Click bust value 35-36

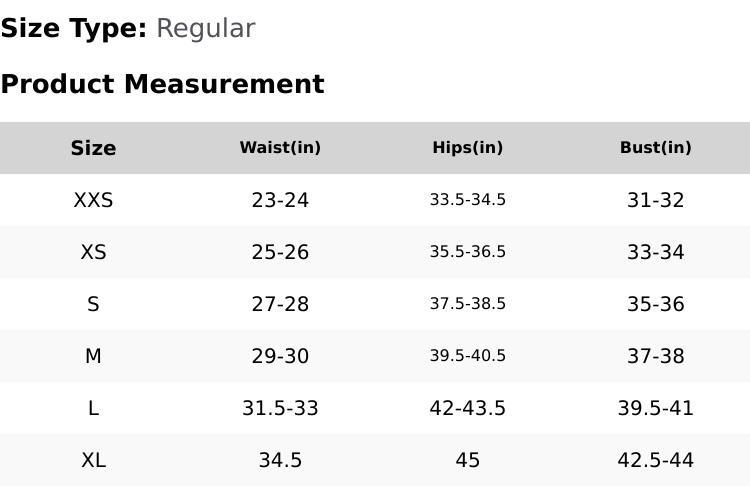655,304
